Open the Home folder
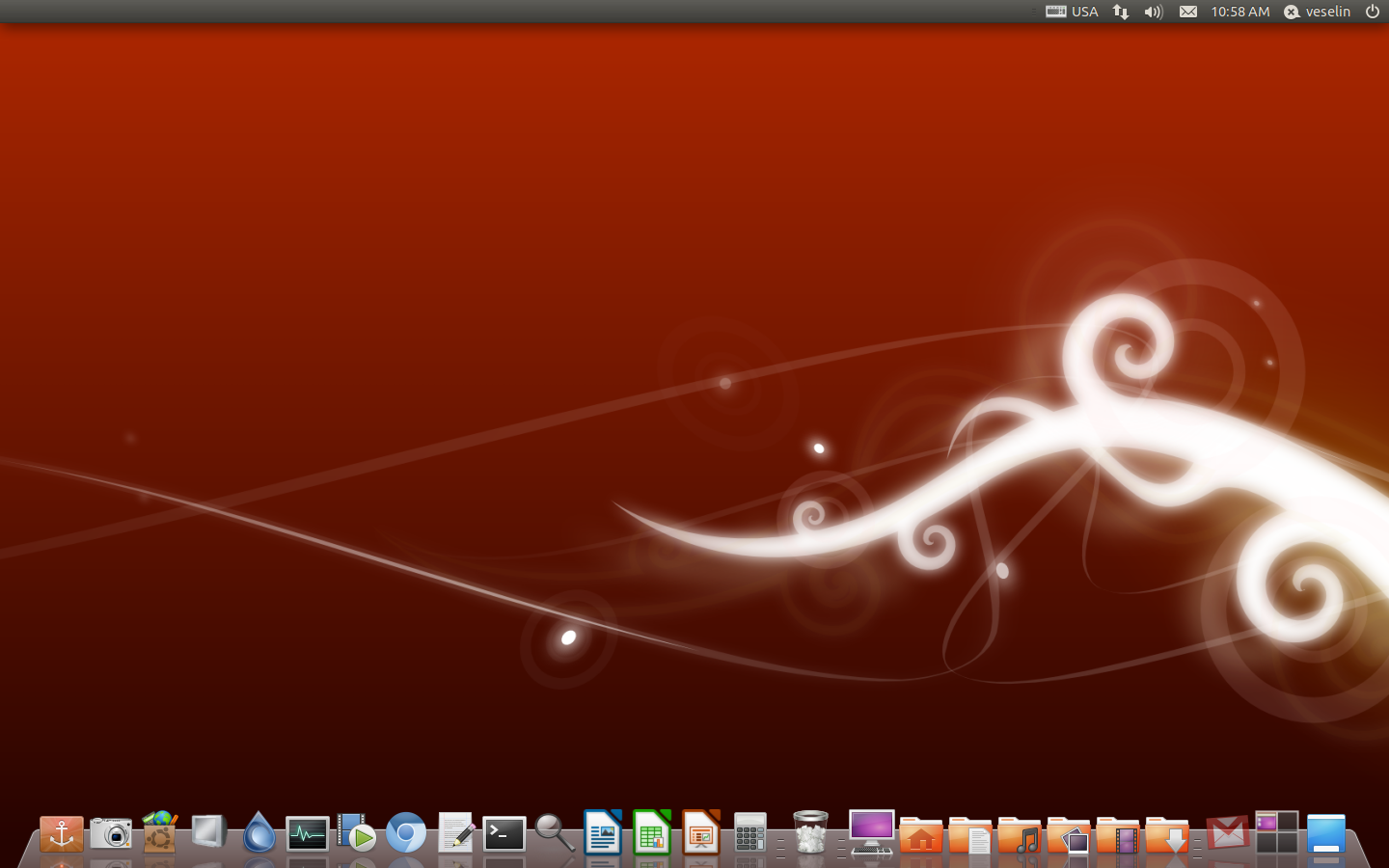Image resolution: width=1389 pixels, height=868 pixels. click(x=921, y=835)
